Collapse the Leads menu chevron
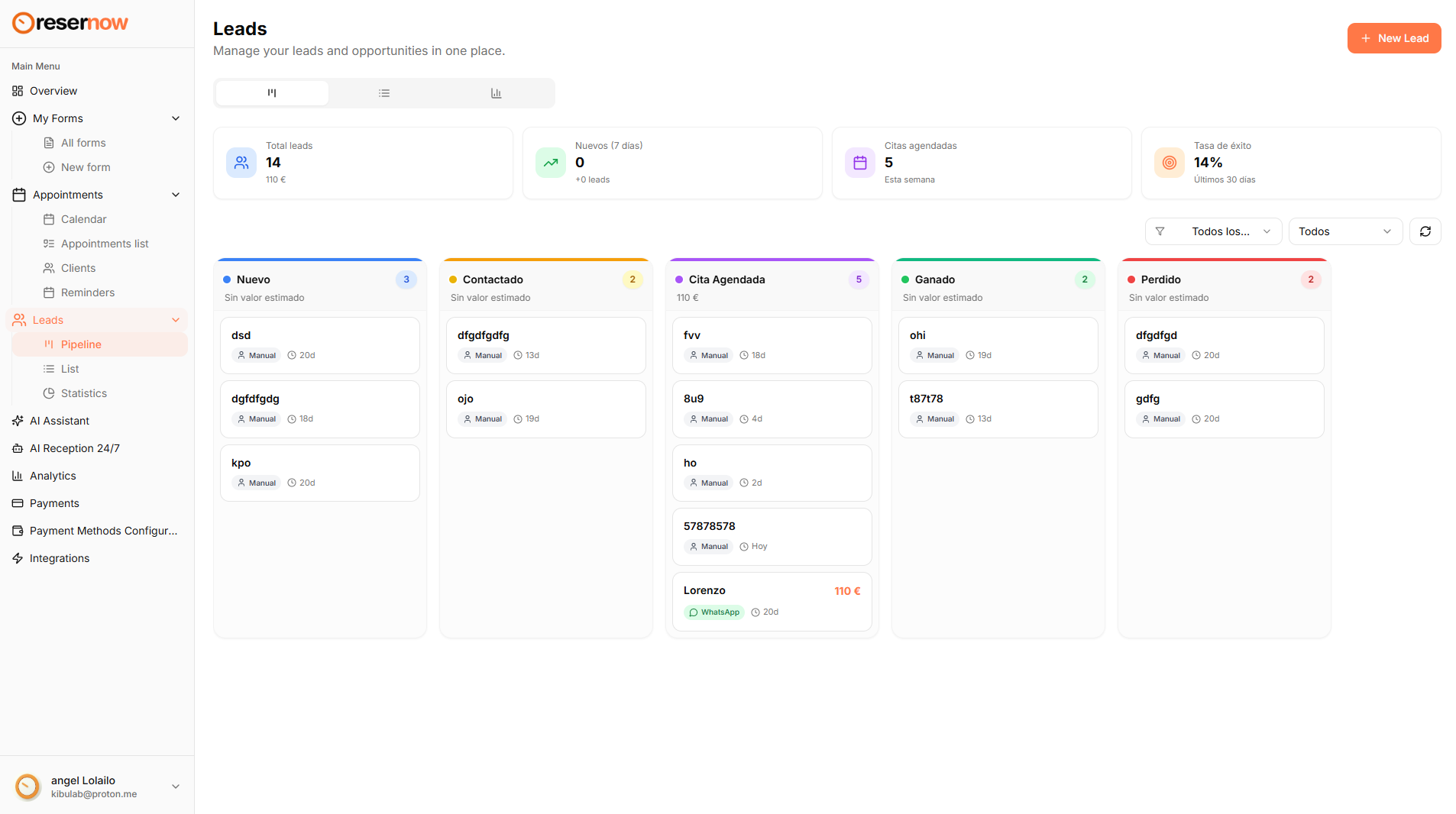 point(176,320)
